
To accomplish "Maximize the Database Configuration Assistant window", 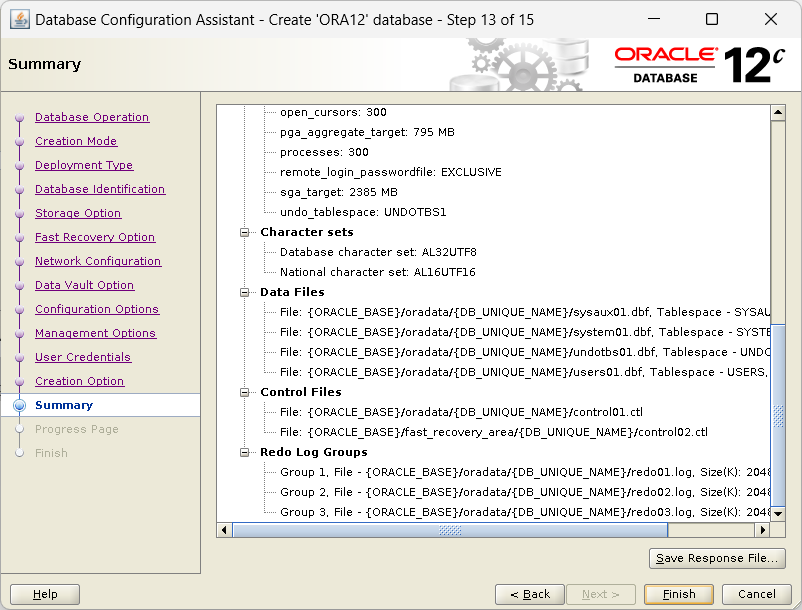I will click(711, 19).
